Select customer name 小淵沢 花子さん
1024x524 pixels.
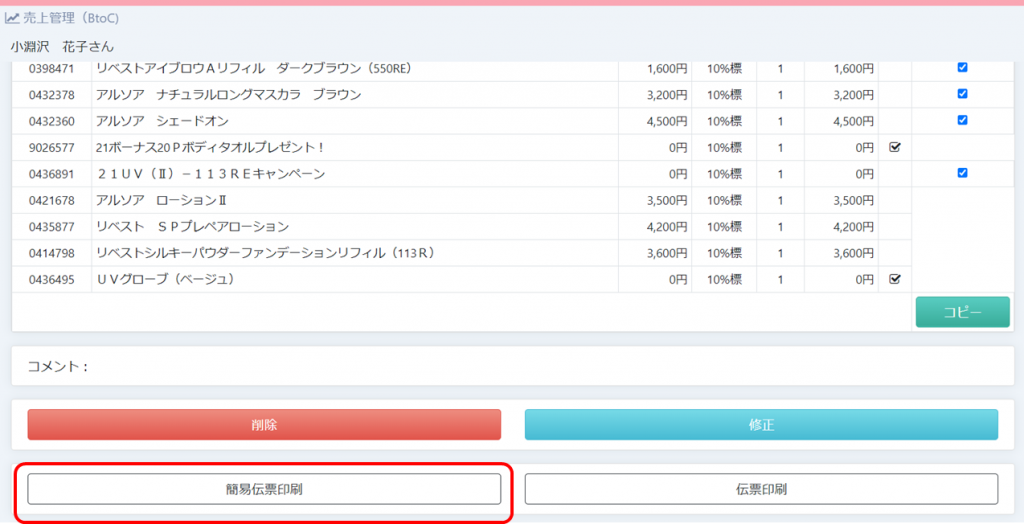point(62,46)
